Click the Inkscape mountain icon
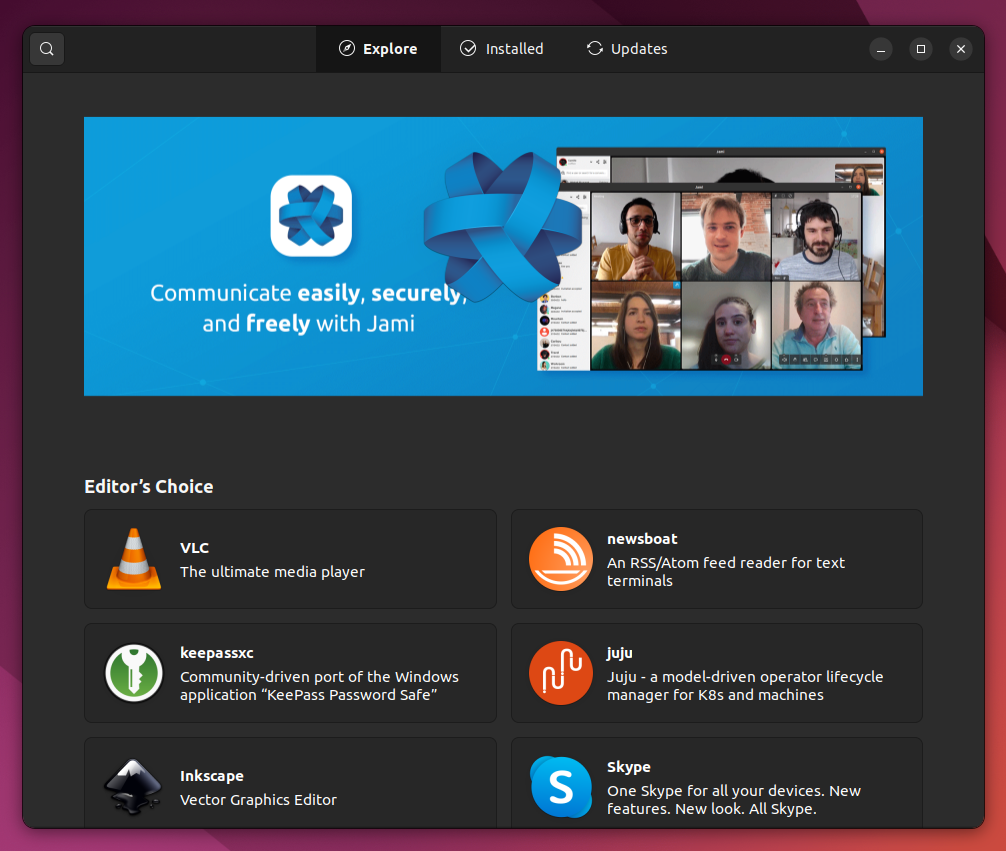 [x=133, y=787]
